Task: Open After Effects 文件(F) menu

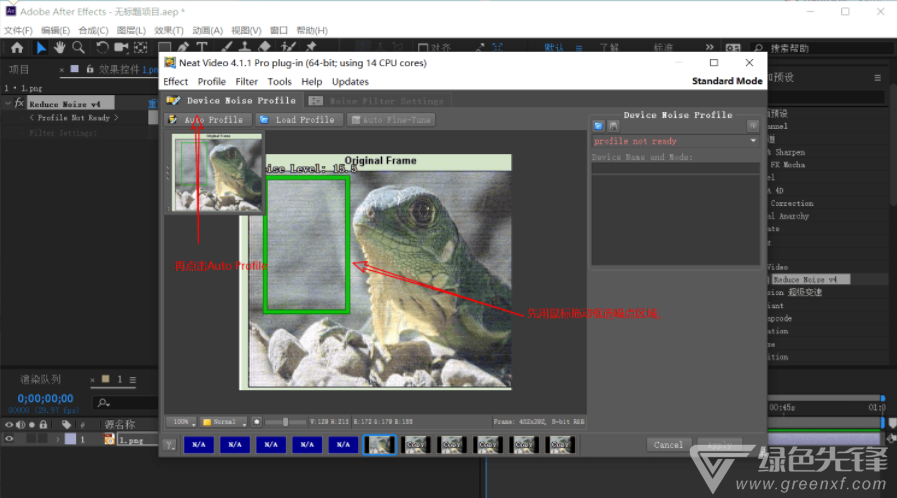Action: pyautogui.click(x=18, y=30)
